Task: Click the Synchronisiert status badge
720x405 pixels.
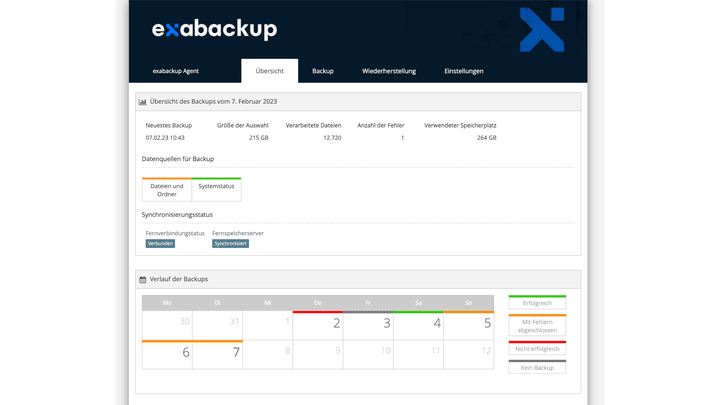Action: (x=230, y=243)
